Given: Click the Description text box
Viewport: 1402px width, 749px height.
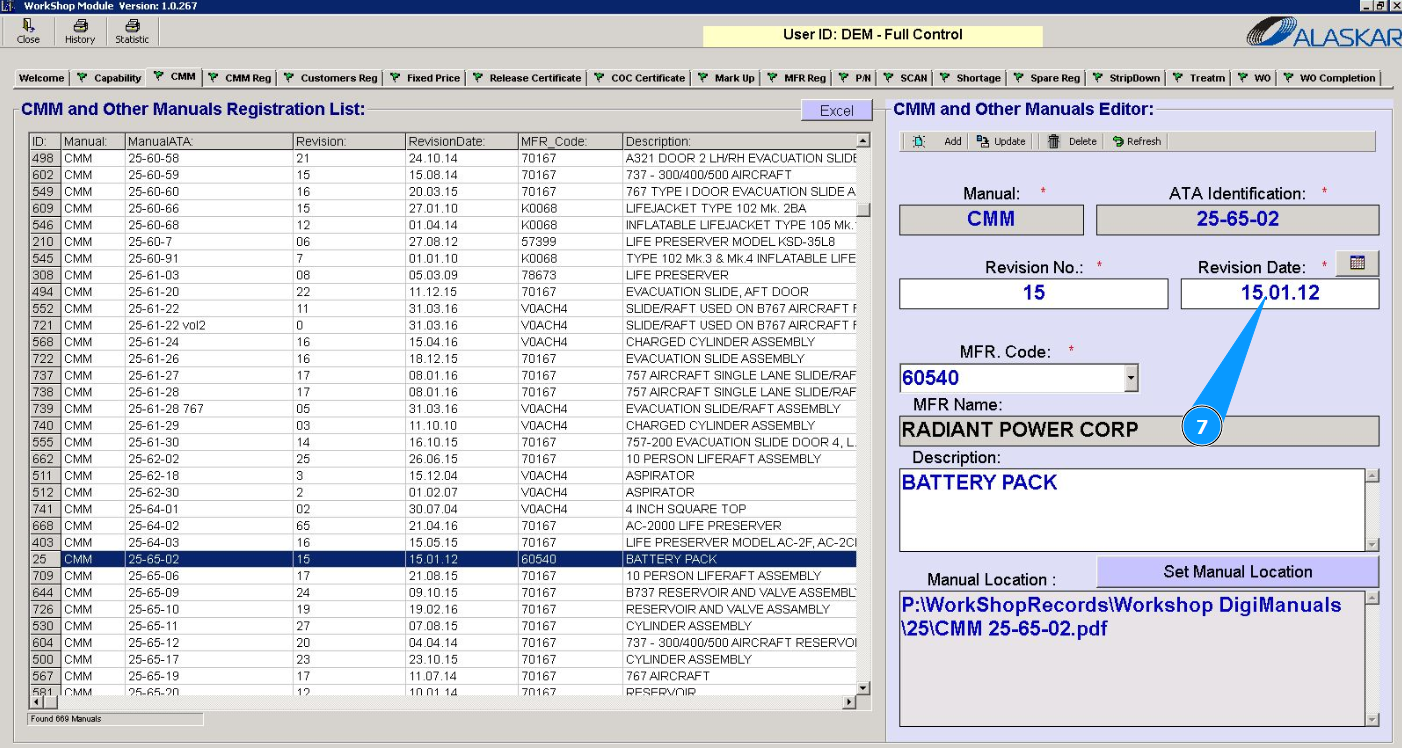Looking at the screenshot, I should pos(1131,510).
